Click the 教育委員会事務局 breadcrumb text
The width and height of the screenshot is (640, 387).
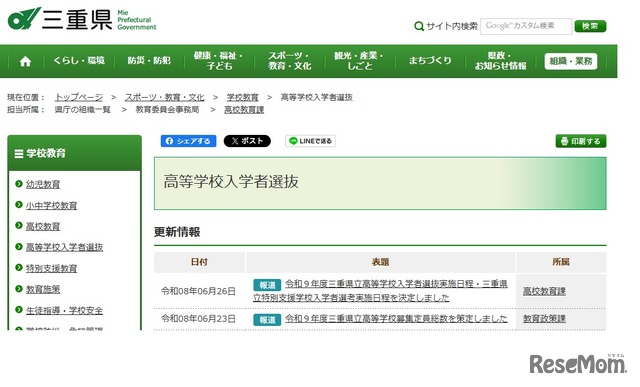[167, 110]
